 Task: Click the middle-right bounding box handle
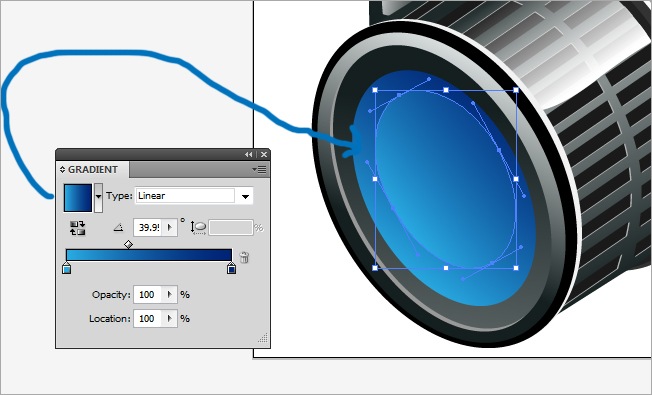tap(516, 179)
